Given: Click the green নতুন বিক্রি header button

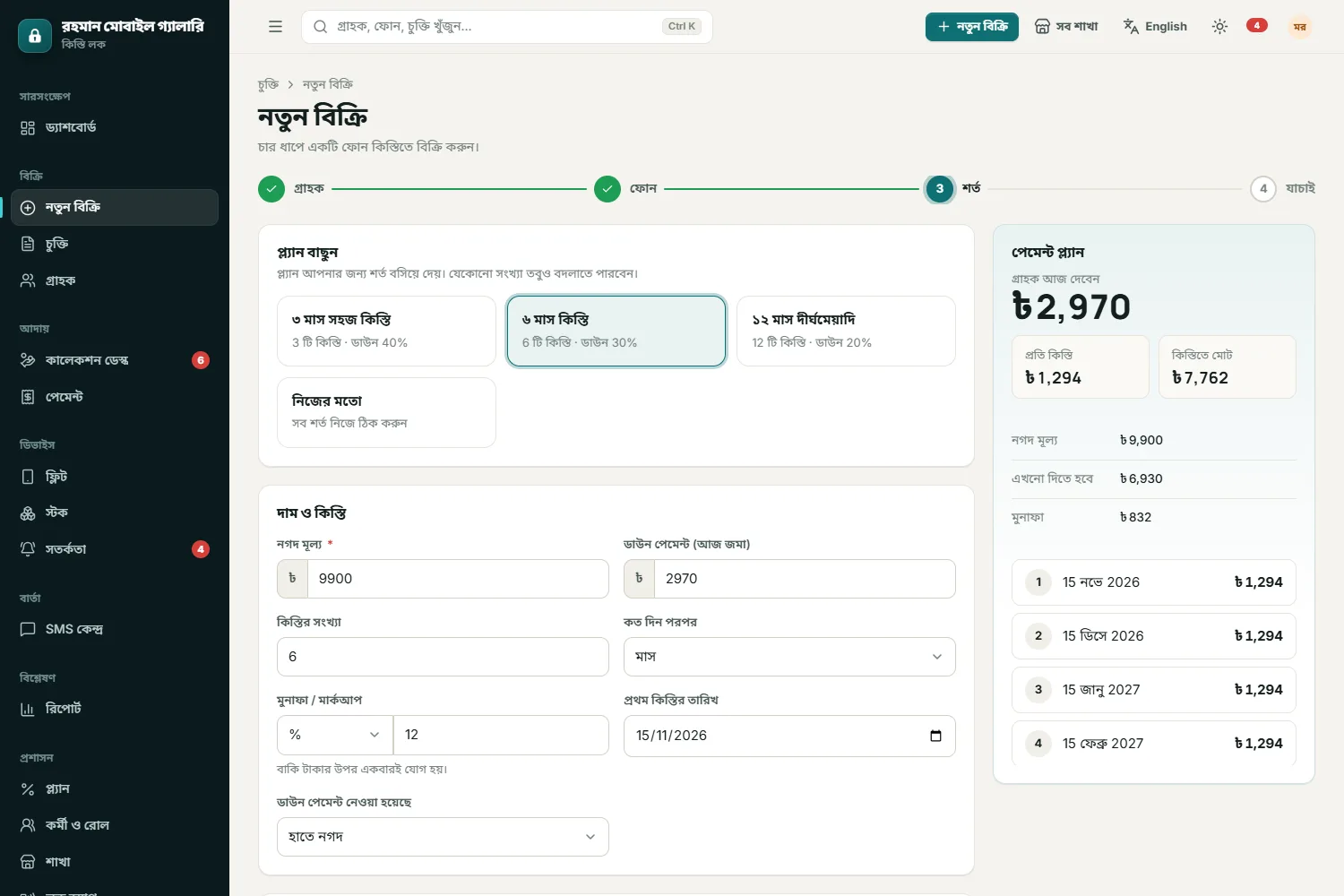Looking at the screenshot, I should [x=972, y=27].
